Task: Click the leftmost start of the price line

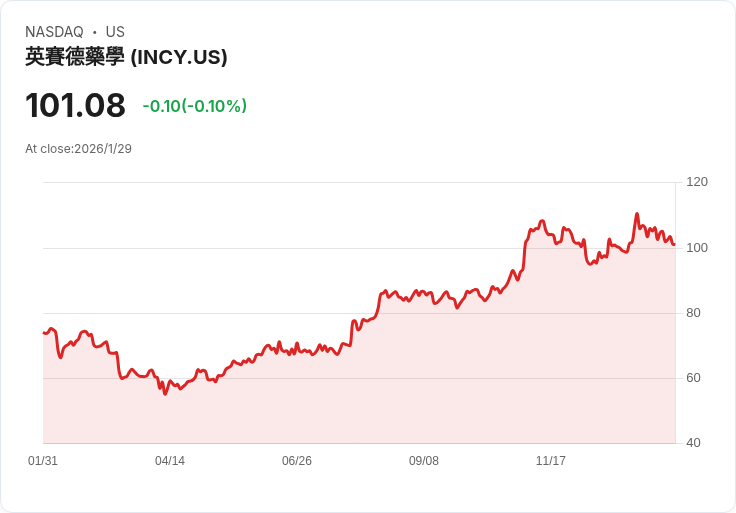Action: tap(44, 332)
